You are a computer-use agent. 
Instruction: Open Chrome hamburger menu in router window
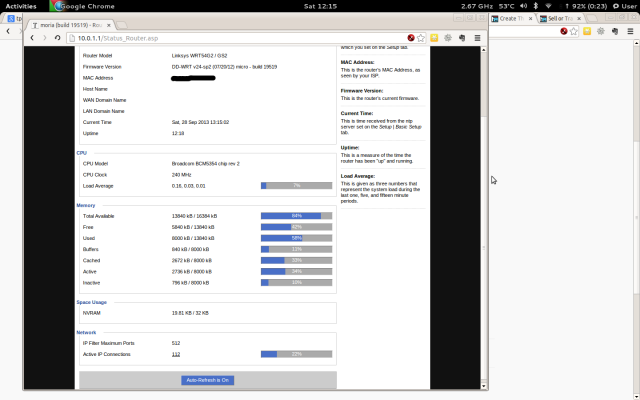coord(478,38)
